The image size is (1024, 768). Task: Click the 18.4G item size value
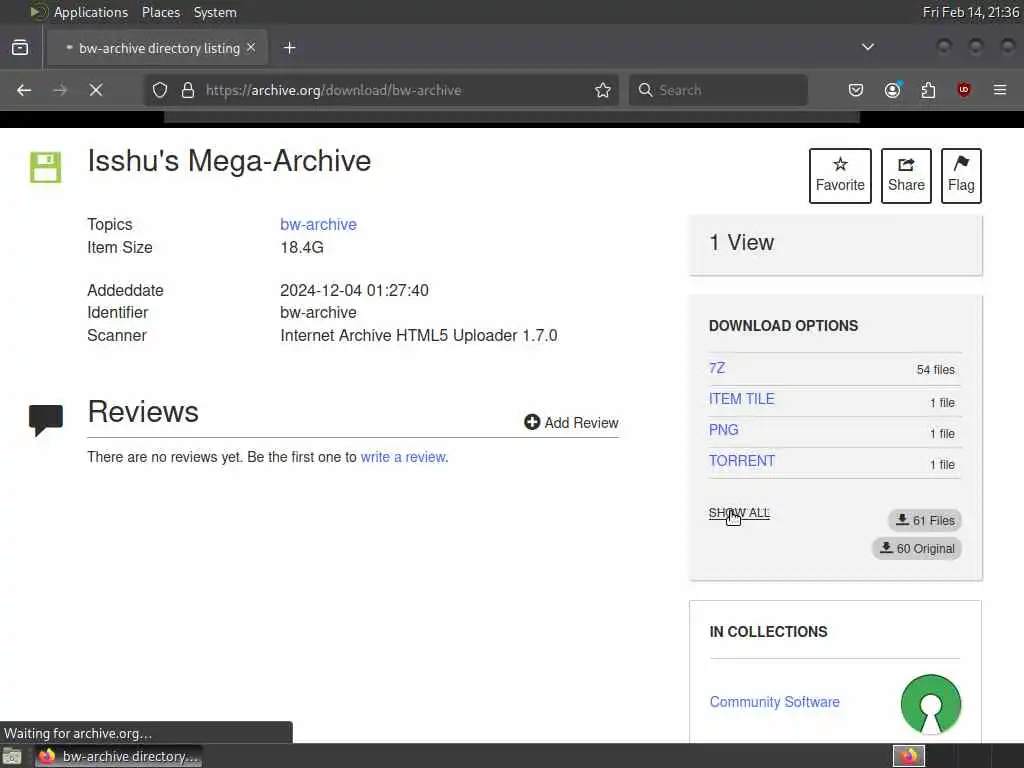302,248
